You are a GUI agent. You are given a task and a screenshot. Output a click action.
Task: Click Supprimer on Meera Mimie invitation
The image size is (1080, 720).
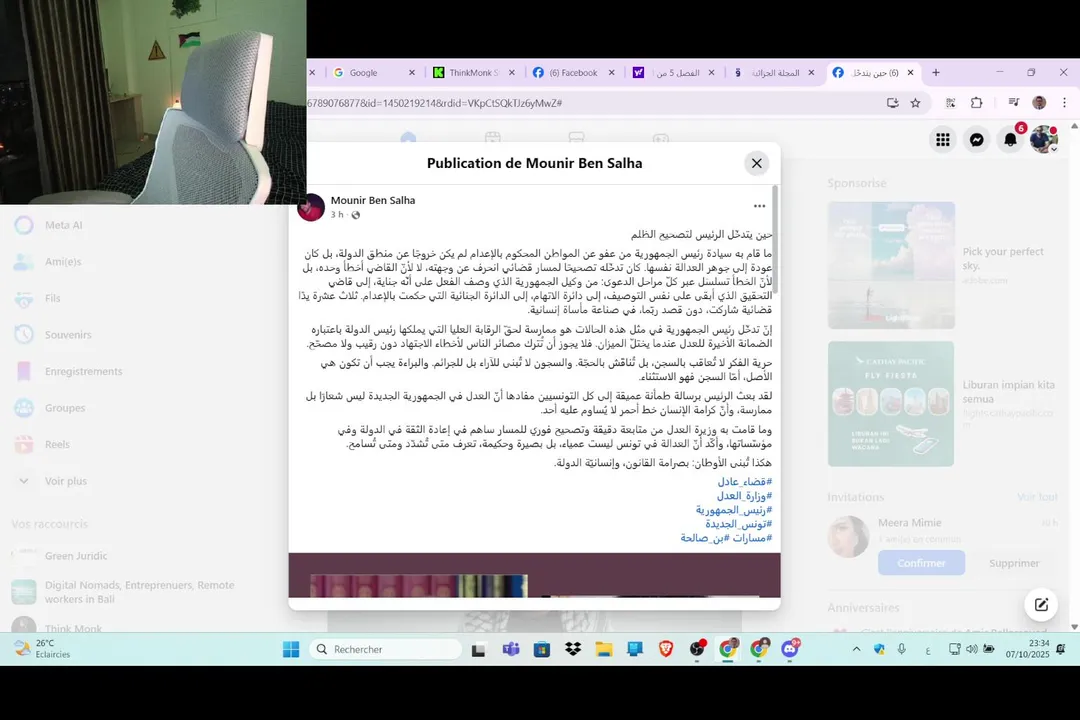point(1014,563)
